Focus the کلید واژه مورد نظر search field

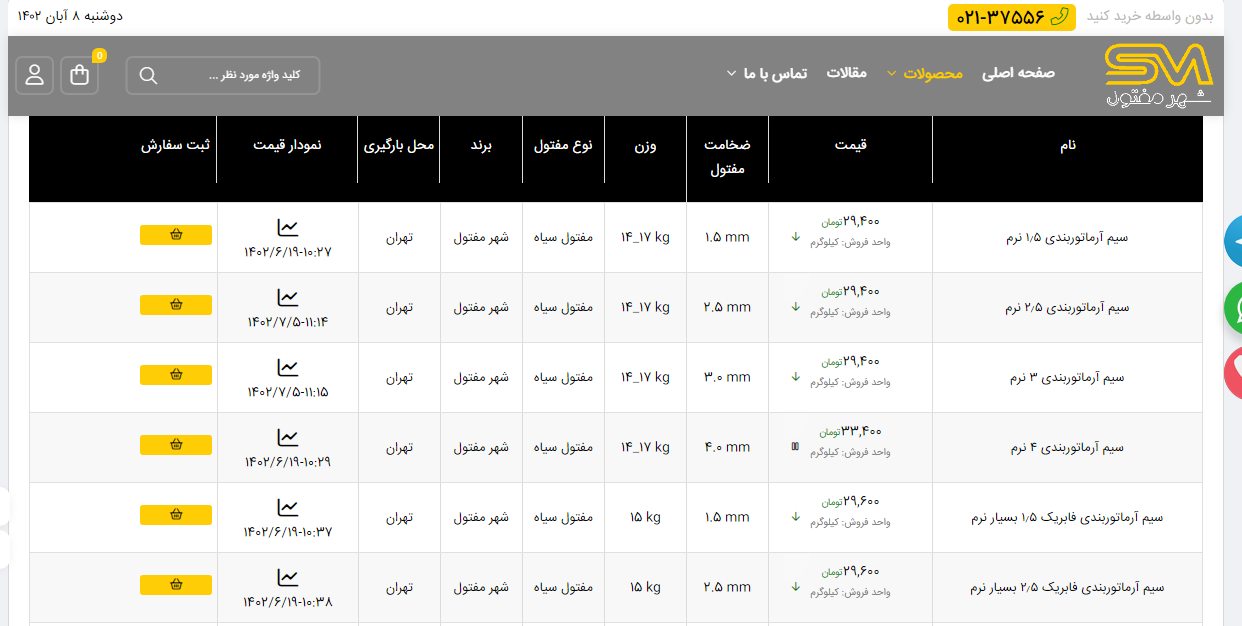pos(240,76)
